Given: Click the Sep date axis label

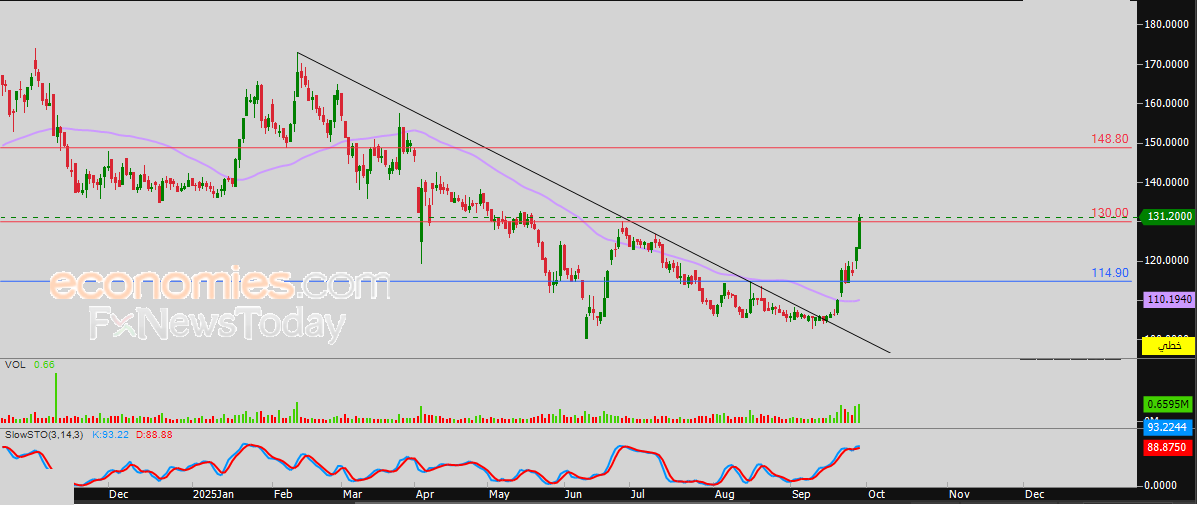Looking at the screenshot, I should tap(801, 495).
